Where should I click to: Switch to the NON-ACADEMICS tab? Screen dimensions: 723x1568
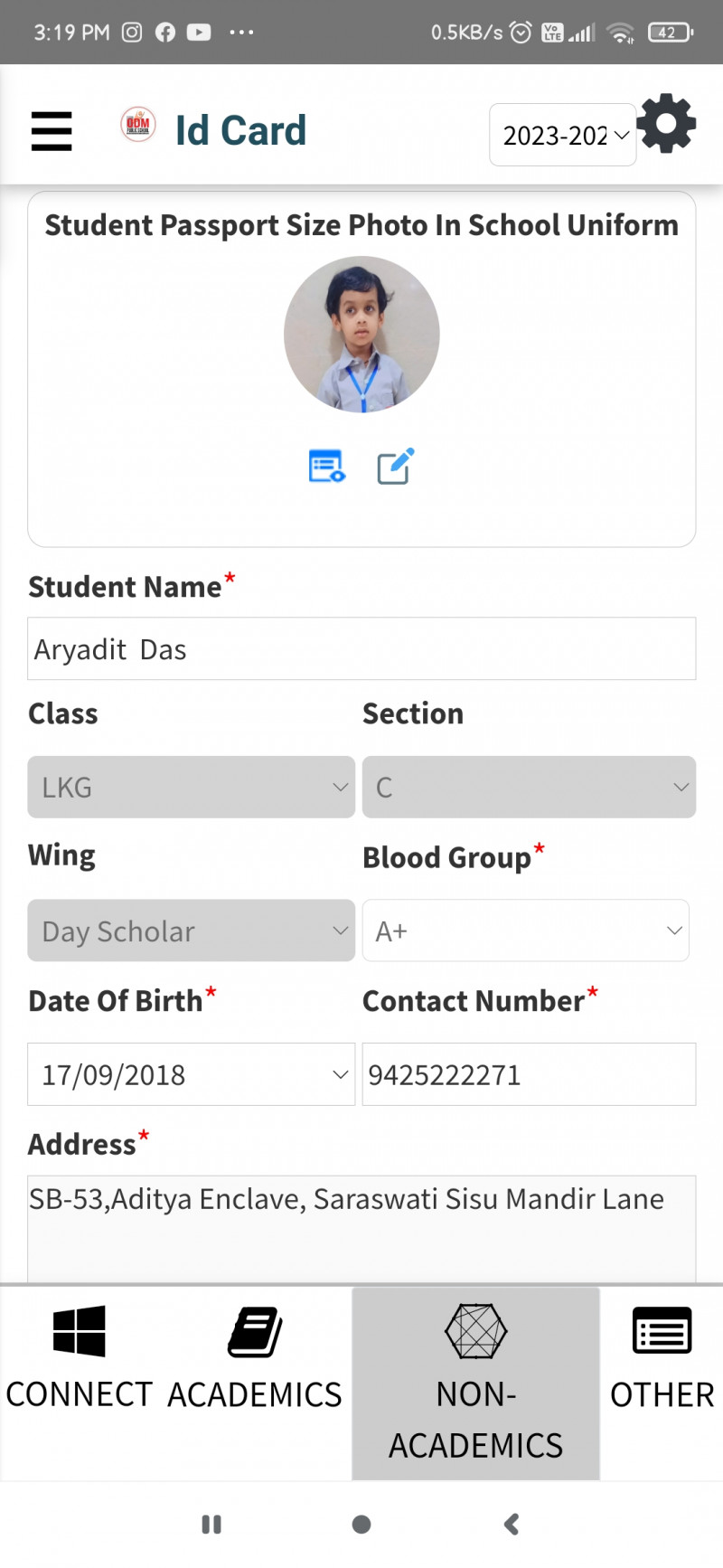click(x=475, y=1382)
